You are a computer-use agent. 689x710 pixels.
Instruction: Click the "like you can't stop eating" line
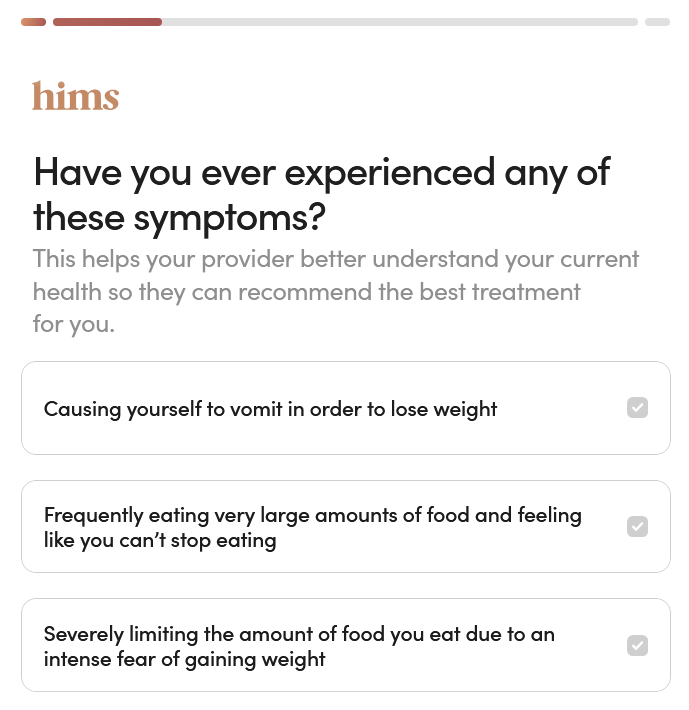click(160, 541)
